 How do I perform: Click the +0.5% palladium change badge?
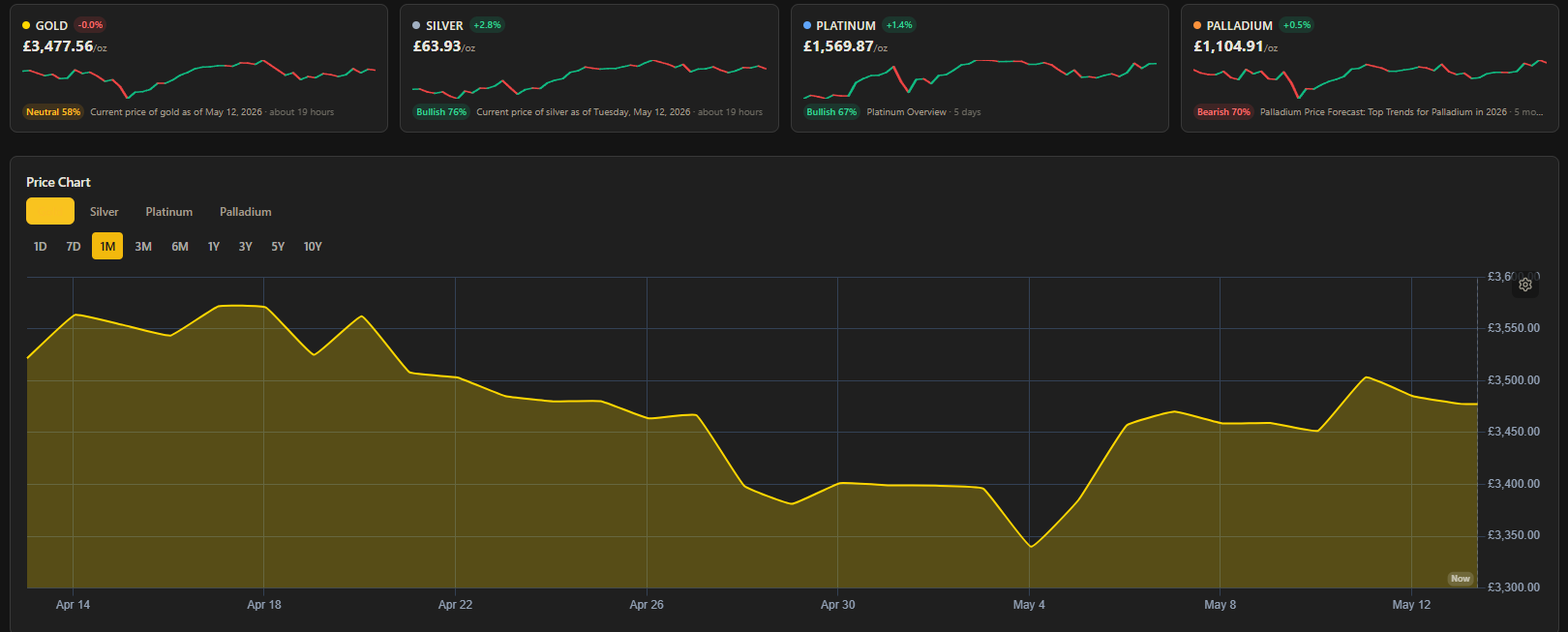(x=1296, y=25)
